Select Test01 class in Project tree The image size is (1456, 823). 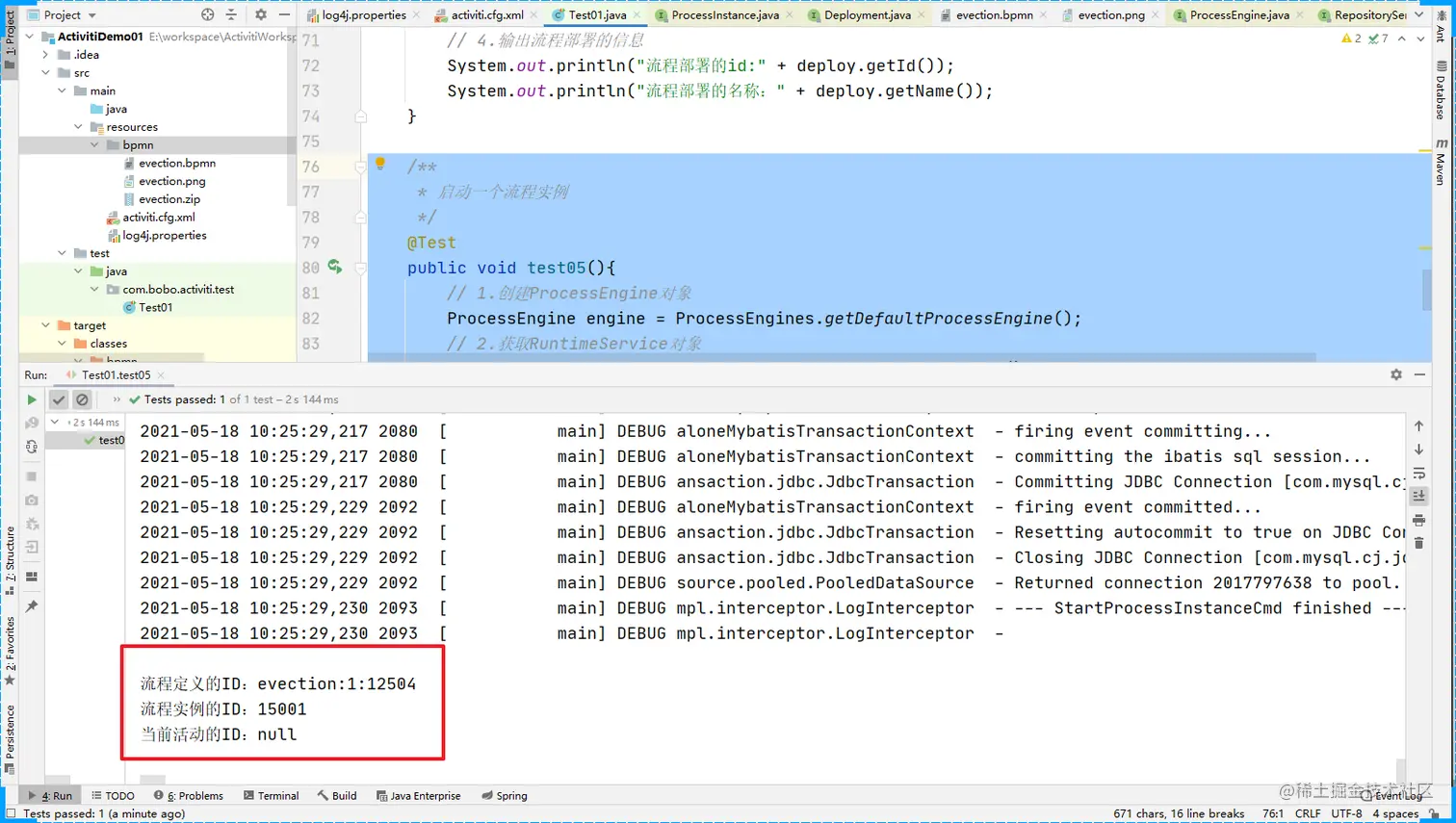[147, 308]
